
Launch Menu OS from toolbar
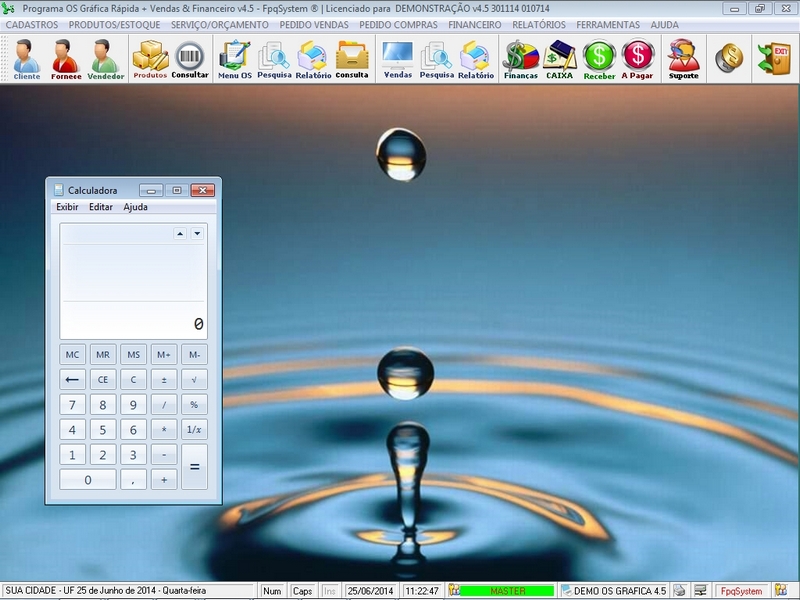point(234,58)
